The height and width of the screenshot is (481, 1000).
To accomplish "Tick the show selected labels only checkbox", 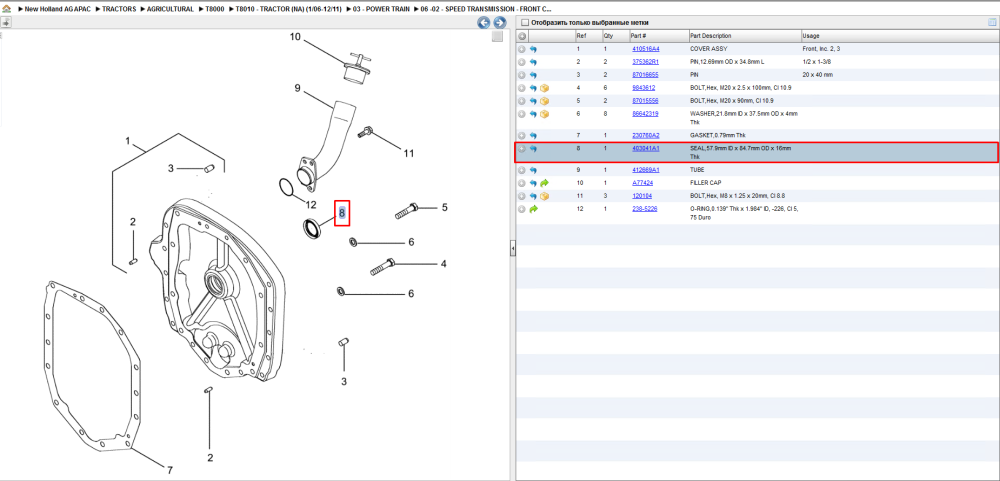I will coord(525,23).
